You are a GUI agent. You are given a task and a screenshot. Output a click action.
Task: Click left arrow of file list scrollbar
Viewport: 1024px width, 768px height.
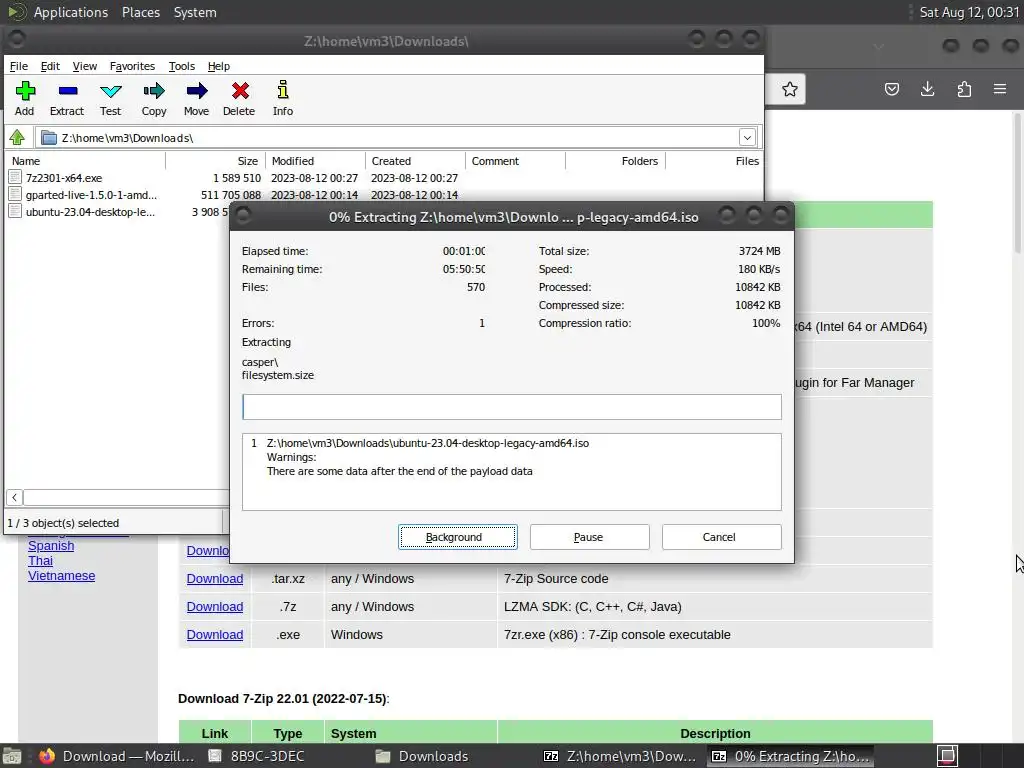click(x=14, y=498)
